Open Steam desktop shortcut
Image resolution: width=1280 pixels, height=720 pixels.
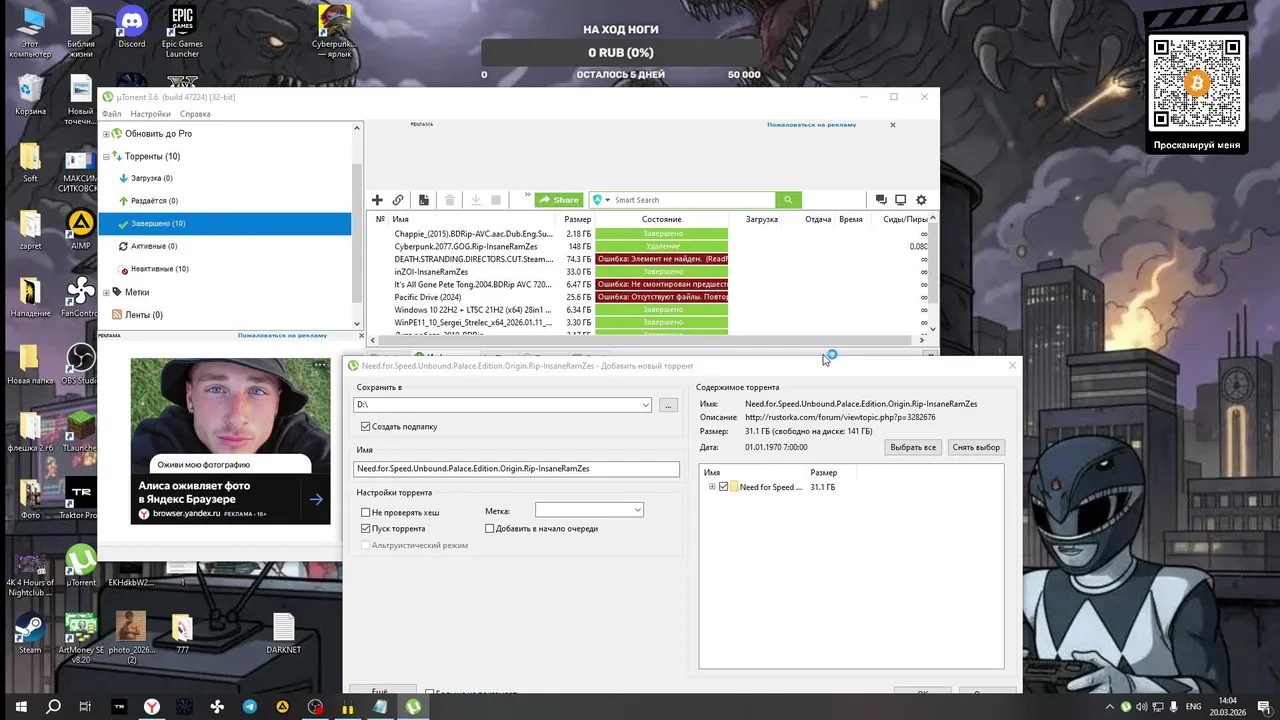pyautogui.click(x=30, y=633)
